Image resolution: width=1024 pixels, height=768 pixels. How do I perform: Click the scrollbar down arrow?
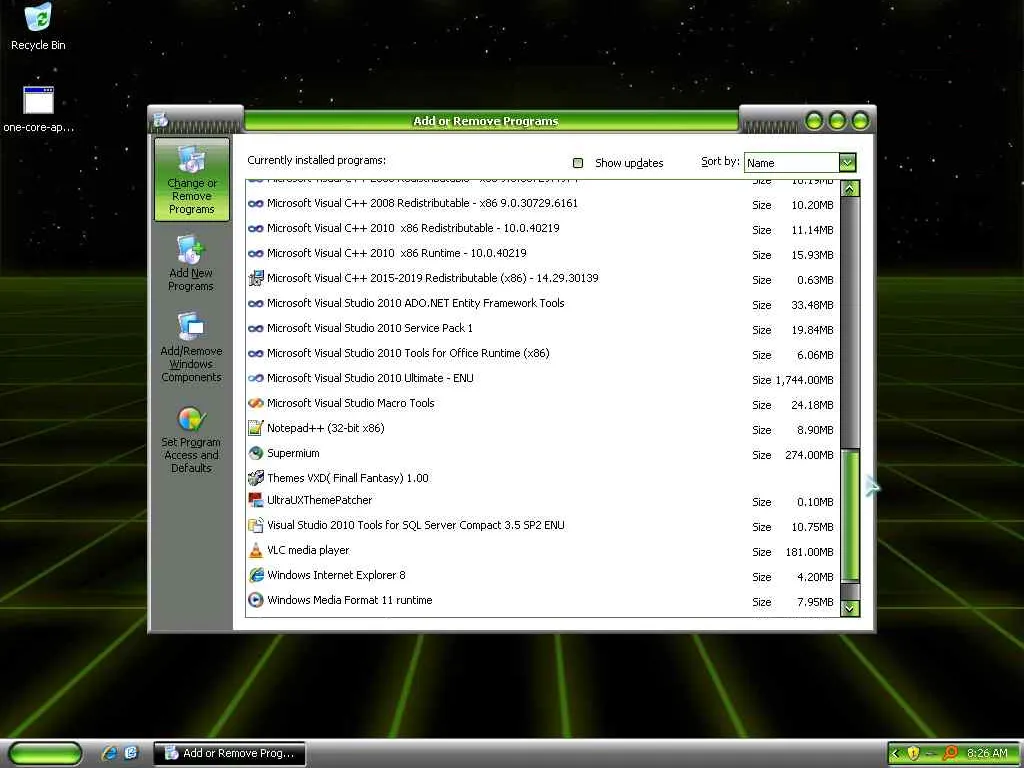[x=850, y=608]
